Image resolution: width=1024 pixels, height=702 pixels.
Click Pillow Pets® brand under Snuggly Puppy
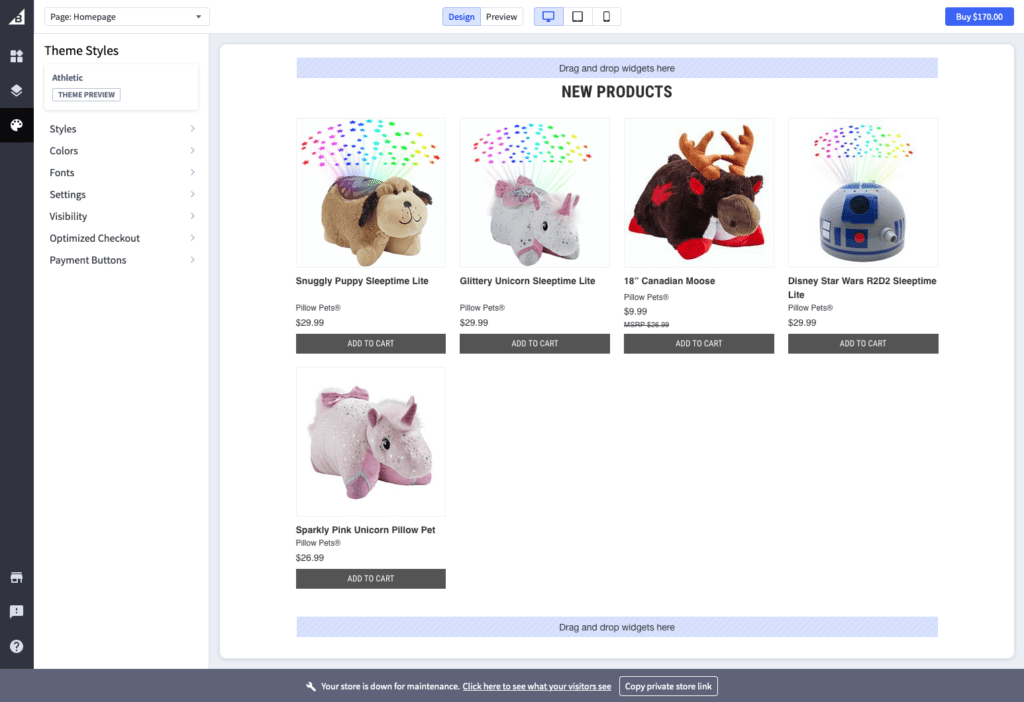(x=318, y=308)
